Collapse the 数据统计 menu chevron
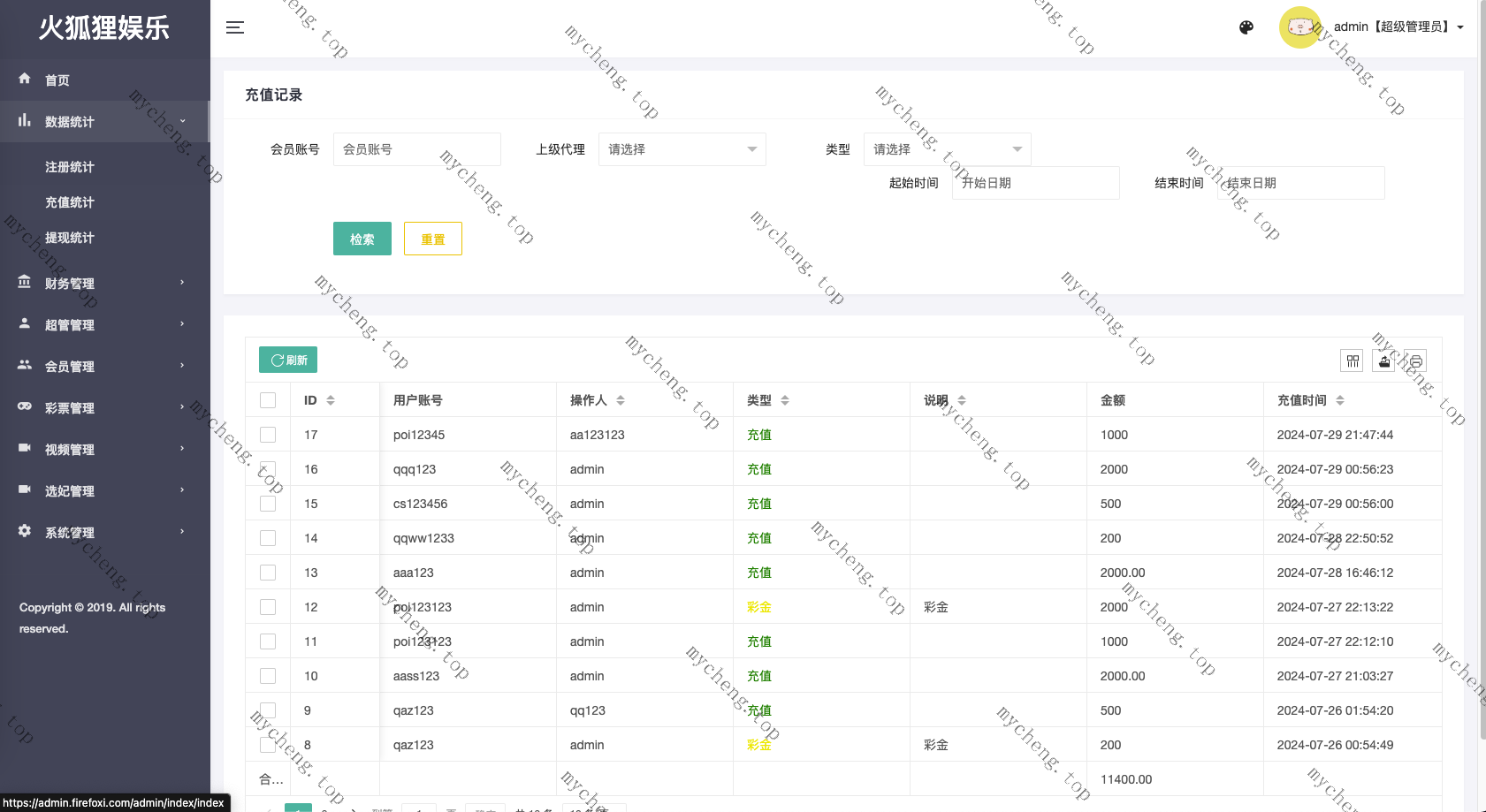Viewport: 1486px width, 812px height. pos(183,121)
